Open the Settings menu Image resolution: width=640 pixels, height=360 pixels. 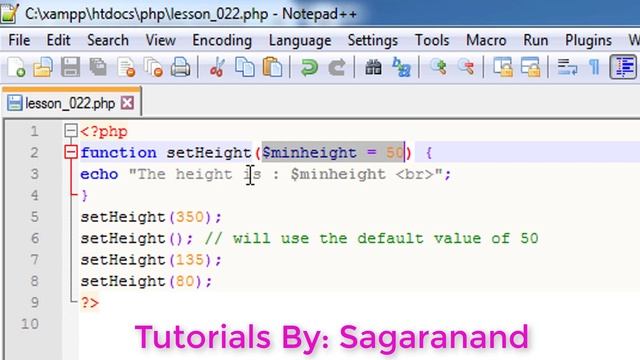click(x=373, y=40)
